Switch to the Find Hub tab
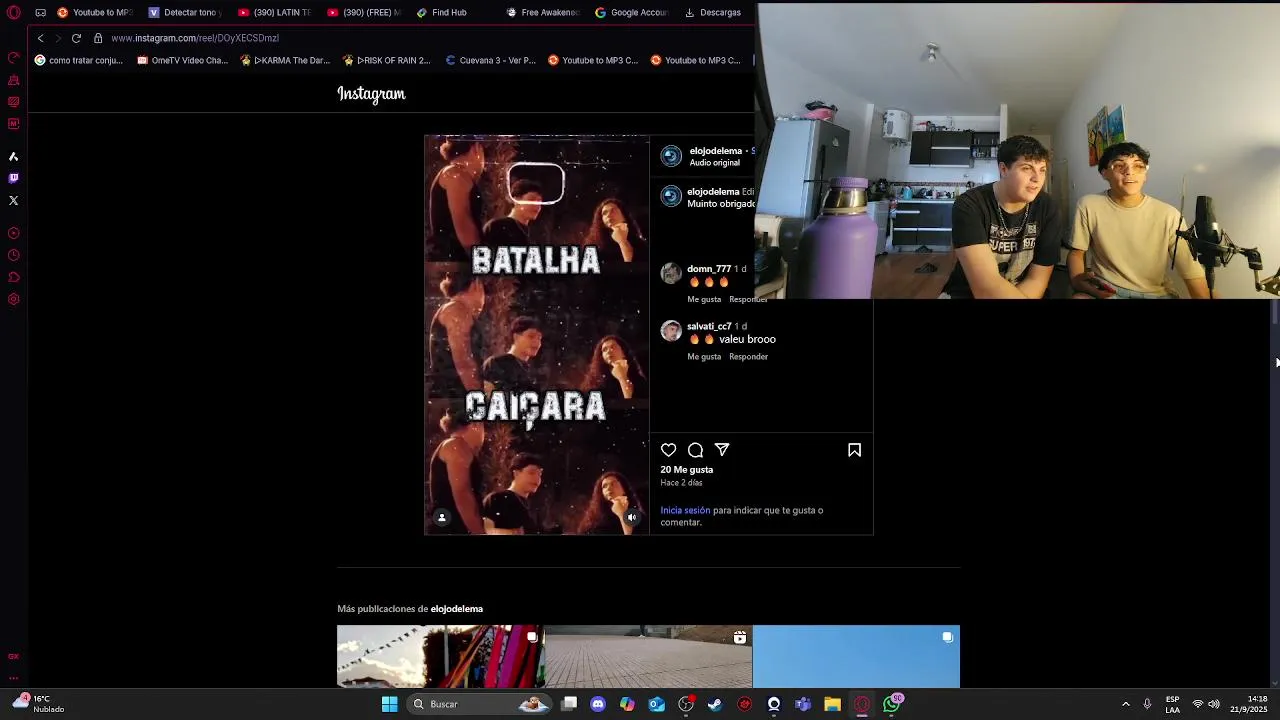The height and width of the screenshot is (720, 1280). click(443, 12)
